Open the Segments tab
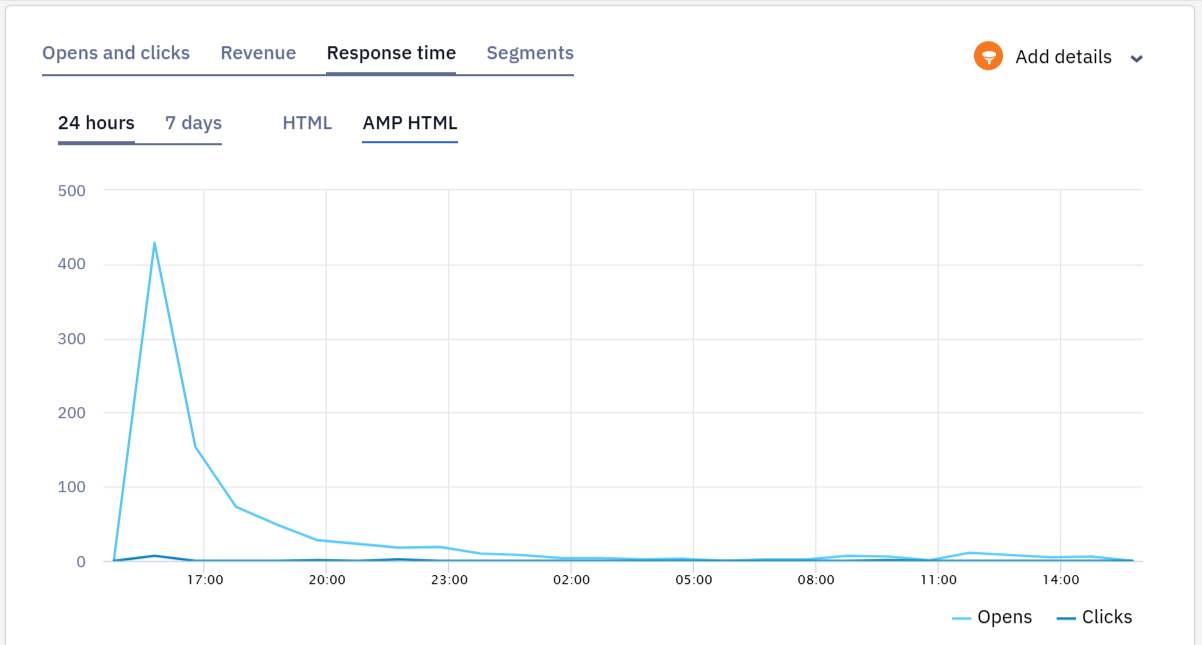 coord(530,53)
